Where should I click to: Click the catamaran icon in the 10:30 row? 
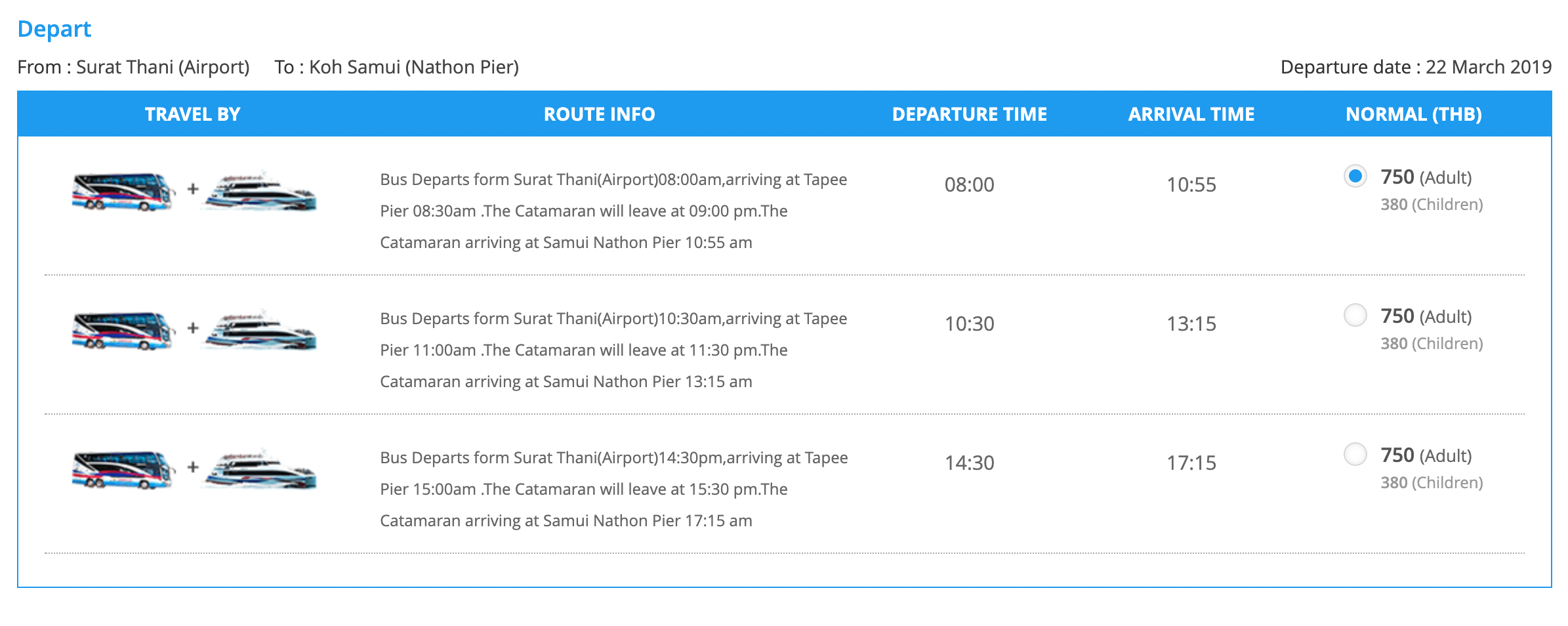click(x=261, y=330)
